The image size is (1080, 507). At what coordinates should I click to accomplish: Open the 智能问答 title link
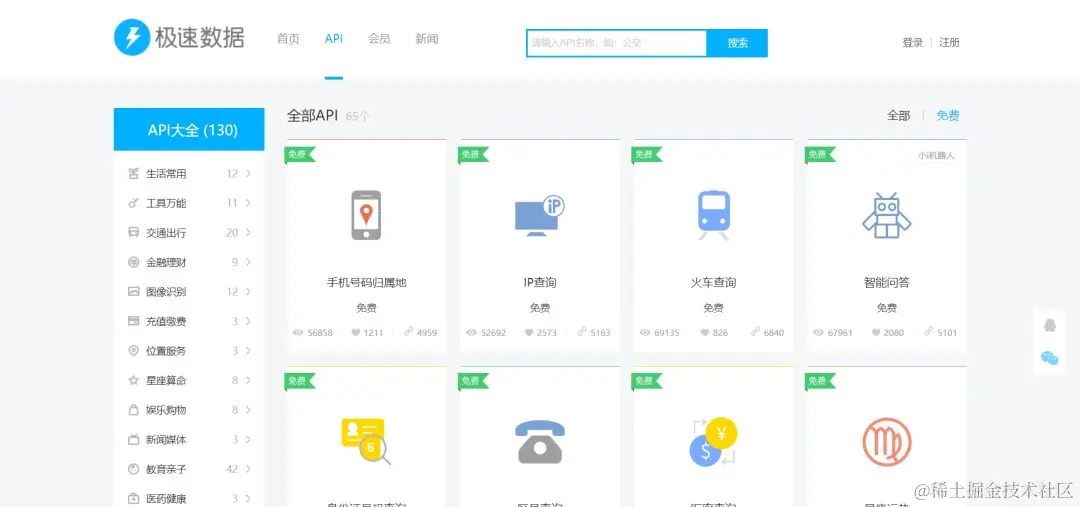click(886, 282)
